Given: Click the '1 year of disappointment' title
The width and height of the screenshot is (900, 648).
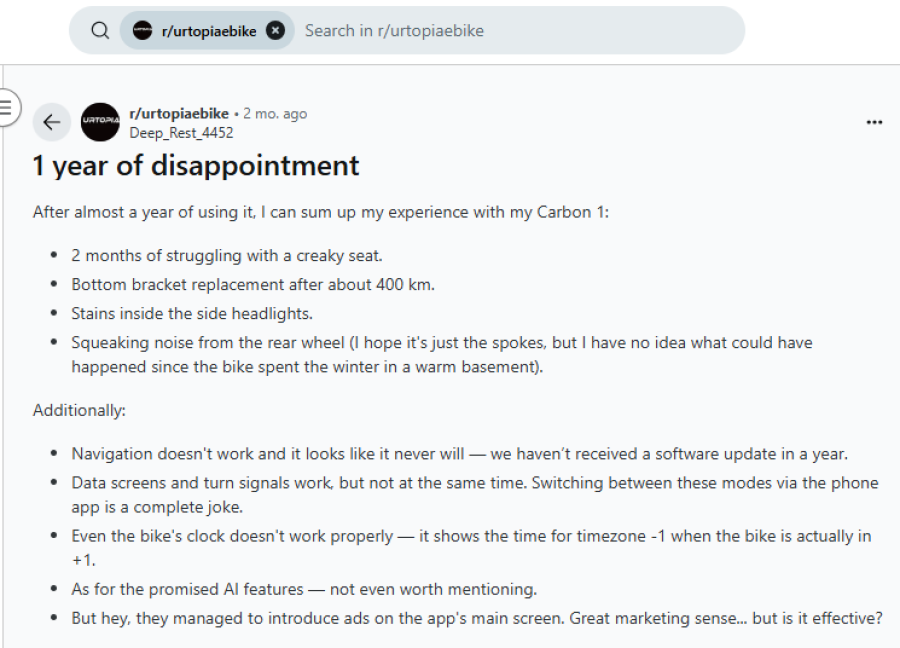Looking at the screenshot, I should coord(196,166).
